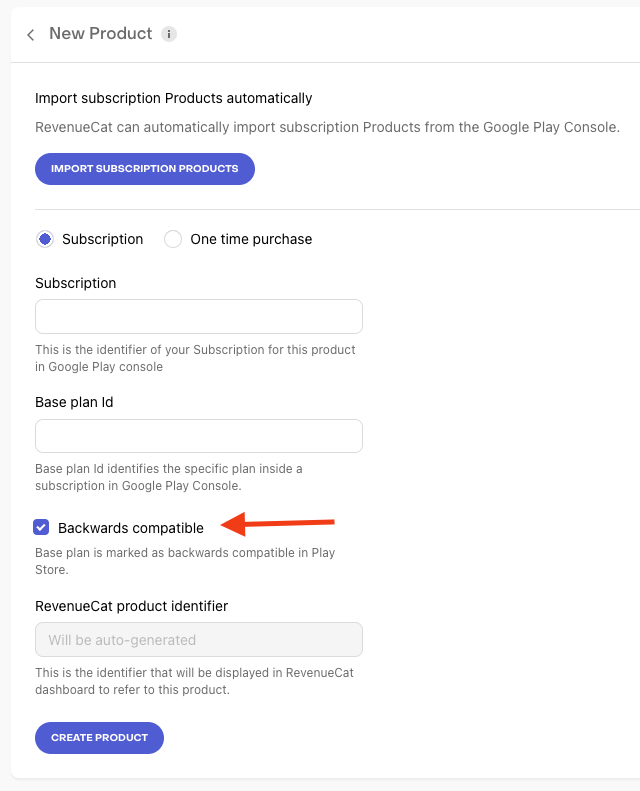Click the New Product page title
Viewport: 640px width, 791px height.
[x=100, y=34]
